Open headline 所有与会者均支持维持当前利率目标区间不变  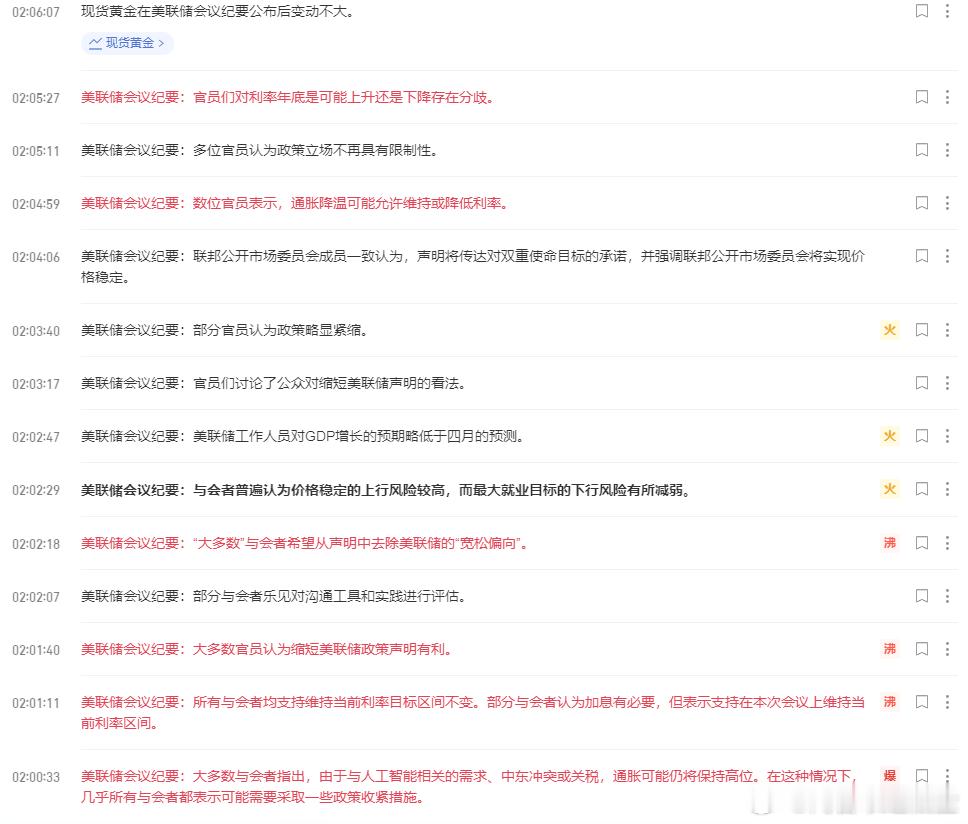coord(473,713)
